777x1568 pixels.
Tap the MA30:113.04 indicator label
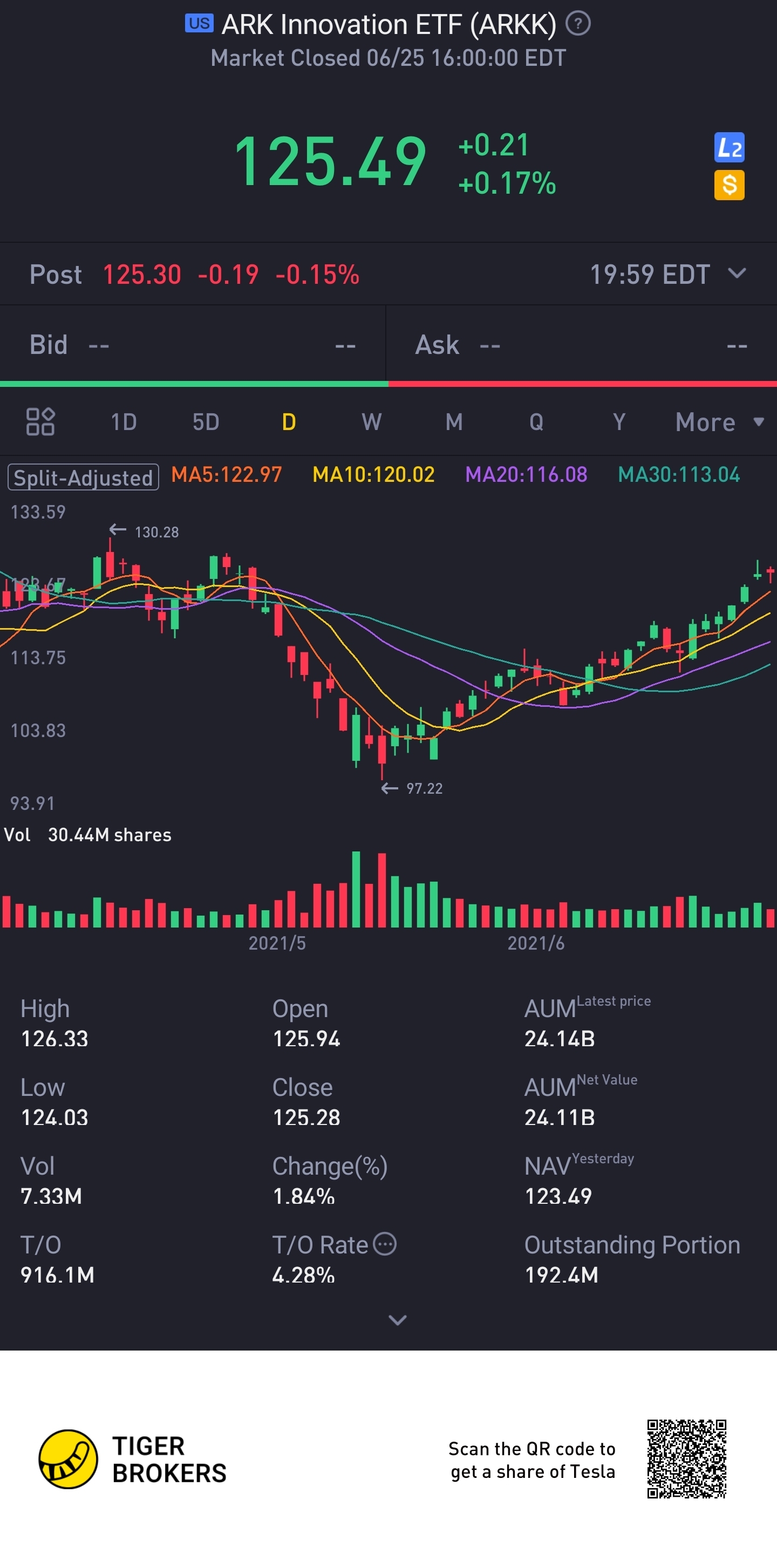pos(679,475)
